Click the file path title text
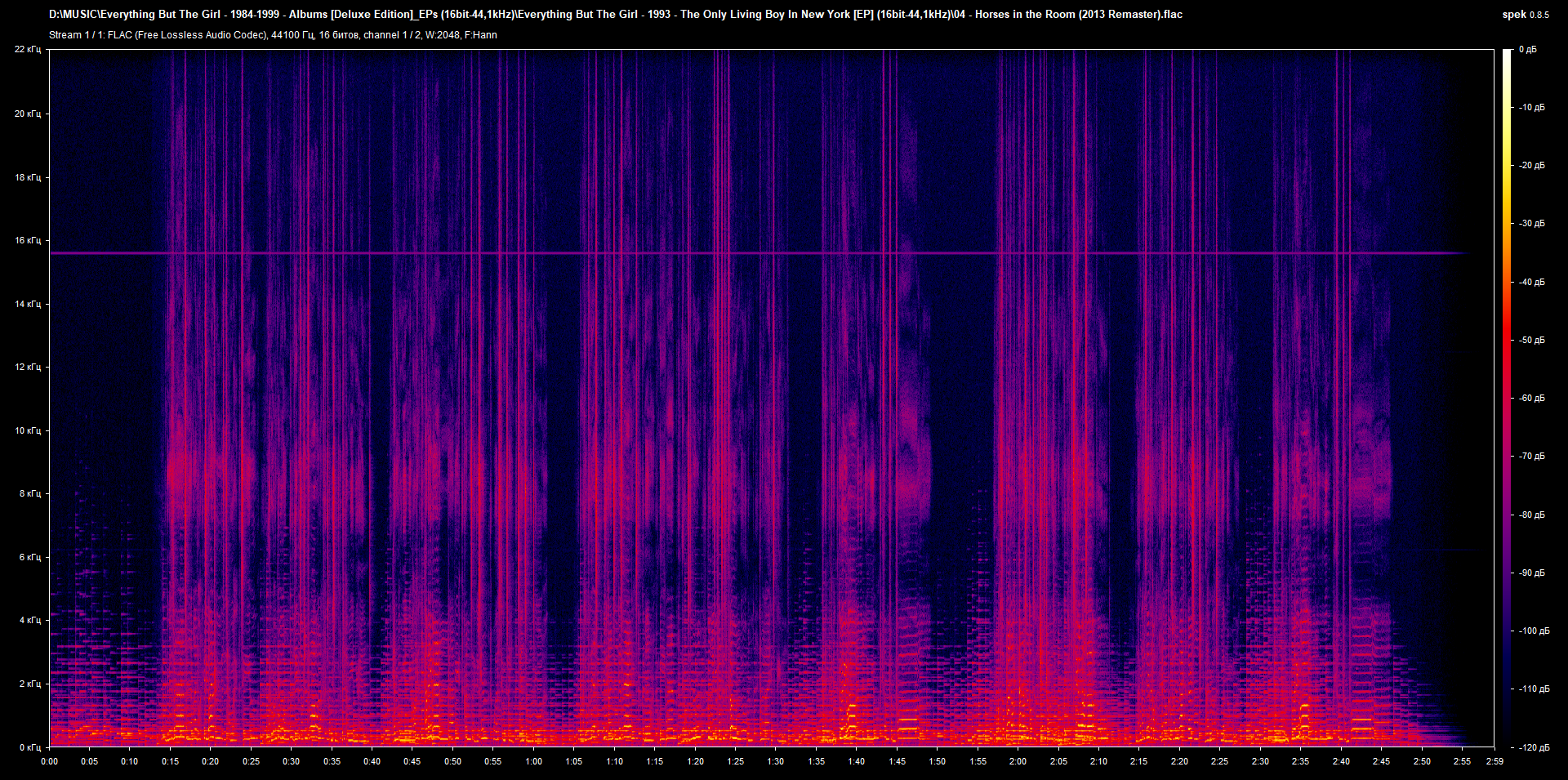The height and width of the screenshot is (780, 1568). pos(616,14)
